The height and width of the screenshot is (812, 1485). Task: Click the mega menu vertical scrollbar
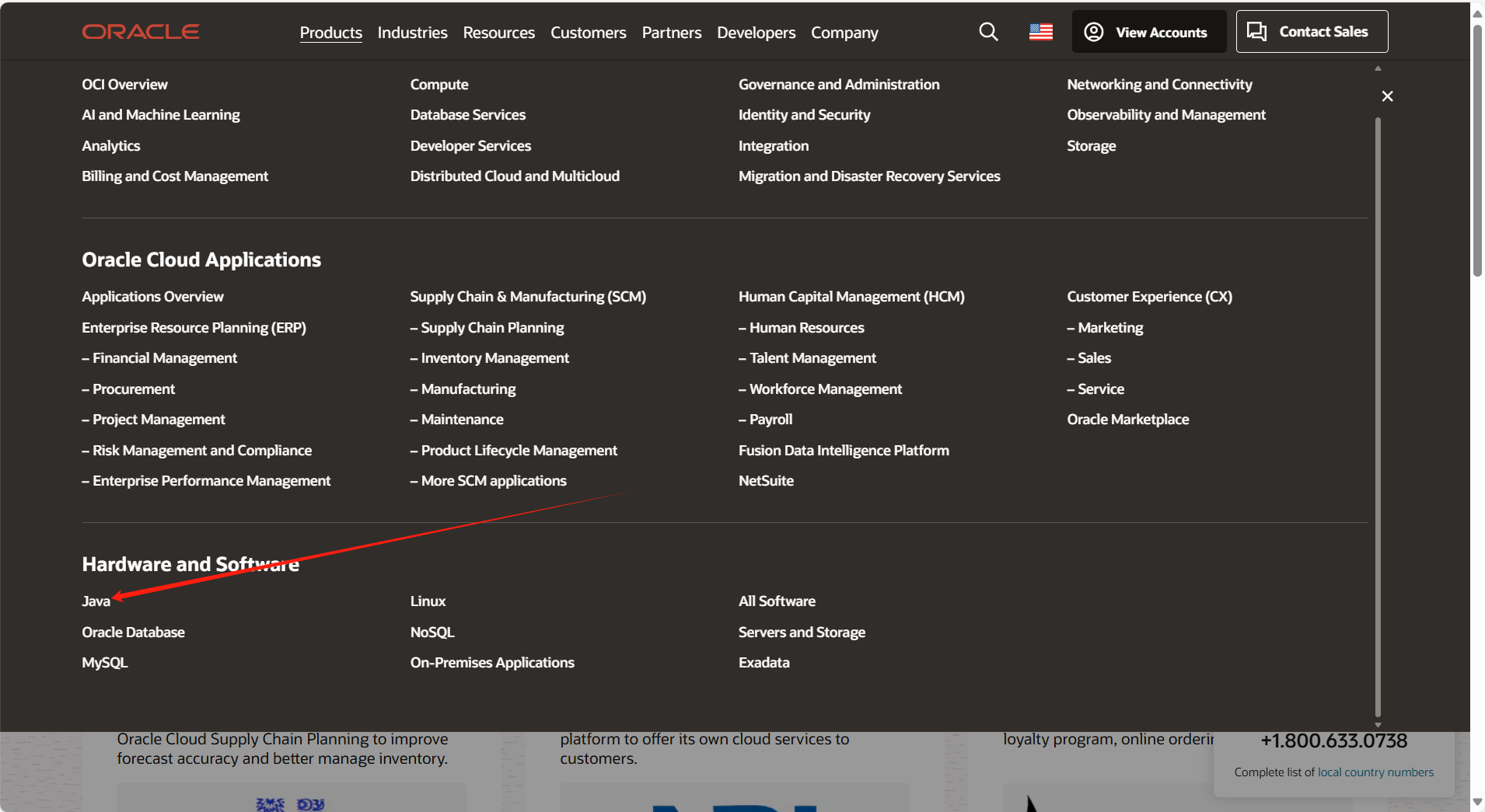[x=1378, y=416]
